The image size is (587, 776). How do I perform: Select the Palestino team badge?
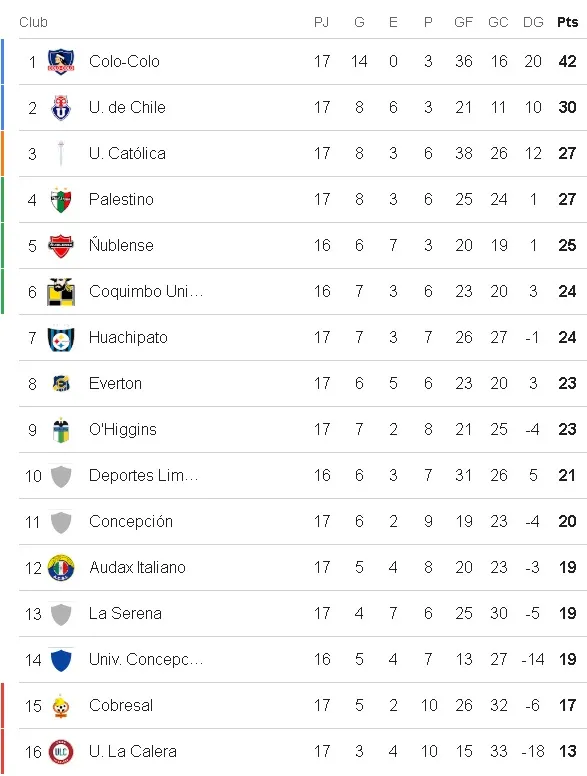click(x=61, y=199)
